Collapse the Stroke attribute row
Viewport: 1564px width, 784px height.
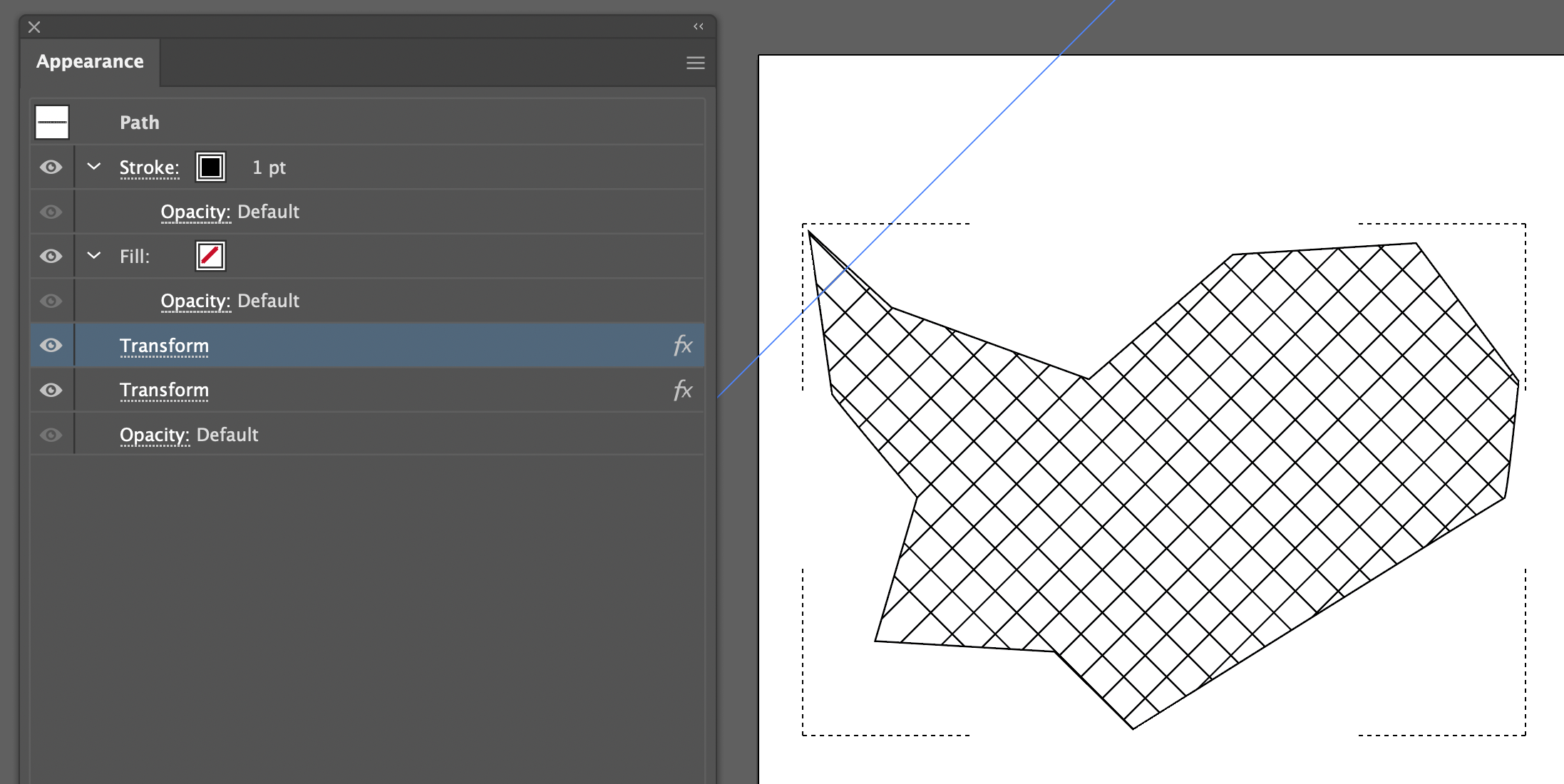93,166
